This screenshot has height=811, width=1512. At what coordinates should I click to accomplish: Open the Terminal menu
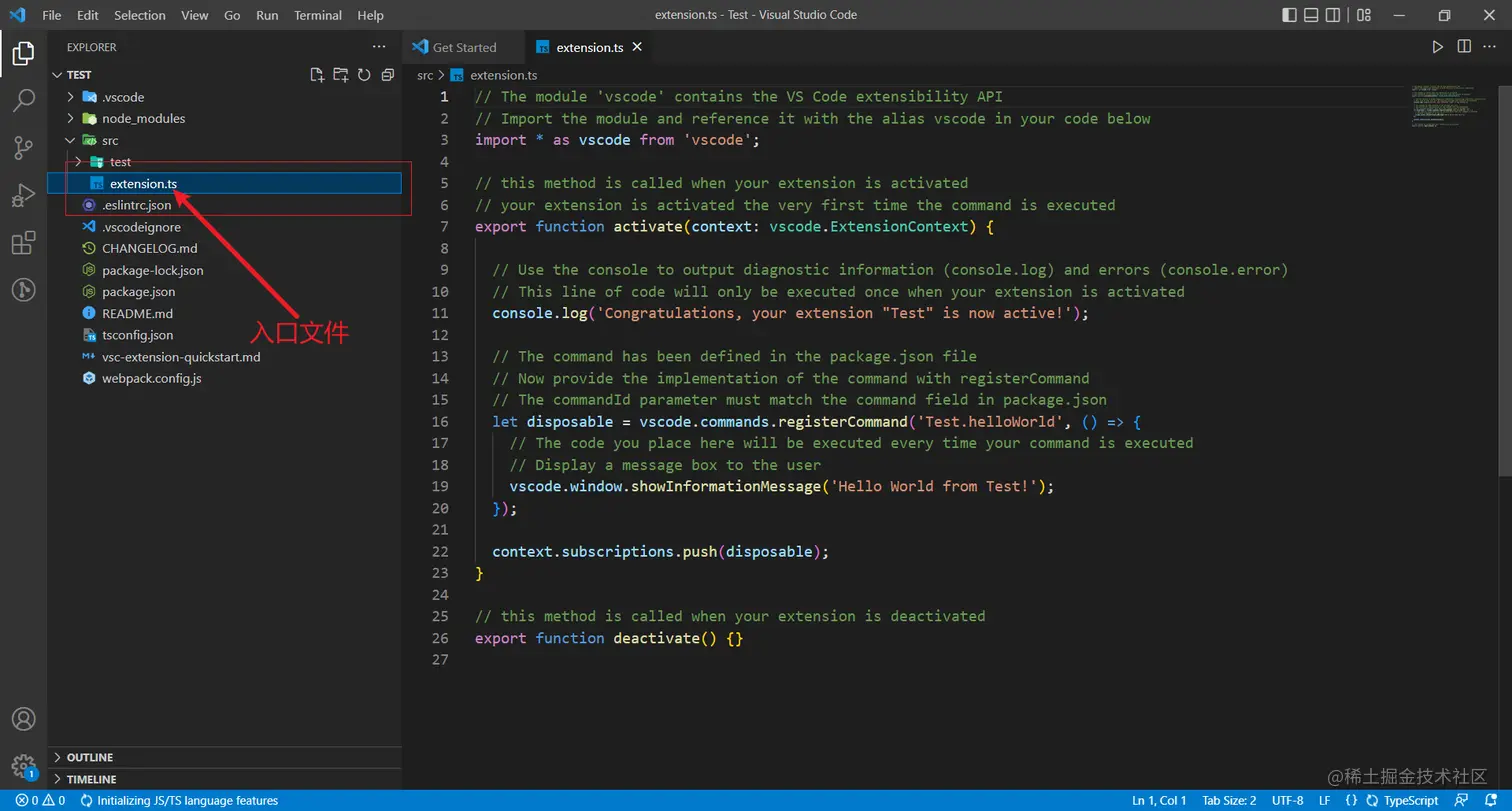pos(317,15)
